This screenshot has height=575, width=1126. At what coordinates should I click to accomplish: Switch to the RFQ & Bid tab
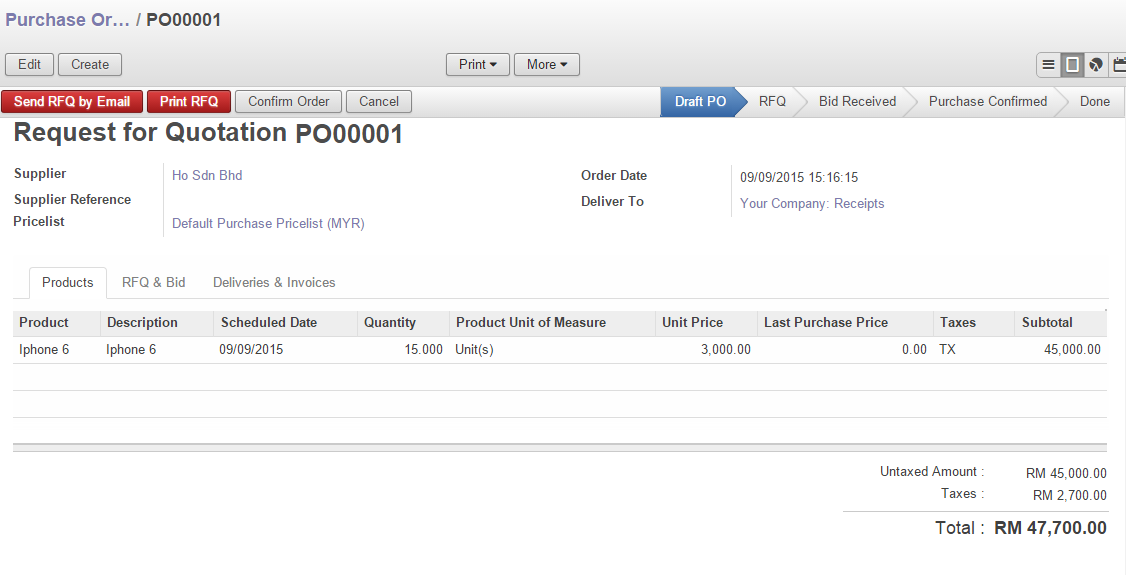[x=153, y=283]
